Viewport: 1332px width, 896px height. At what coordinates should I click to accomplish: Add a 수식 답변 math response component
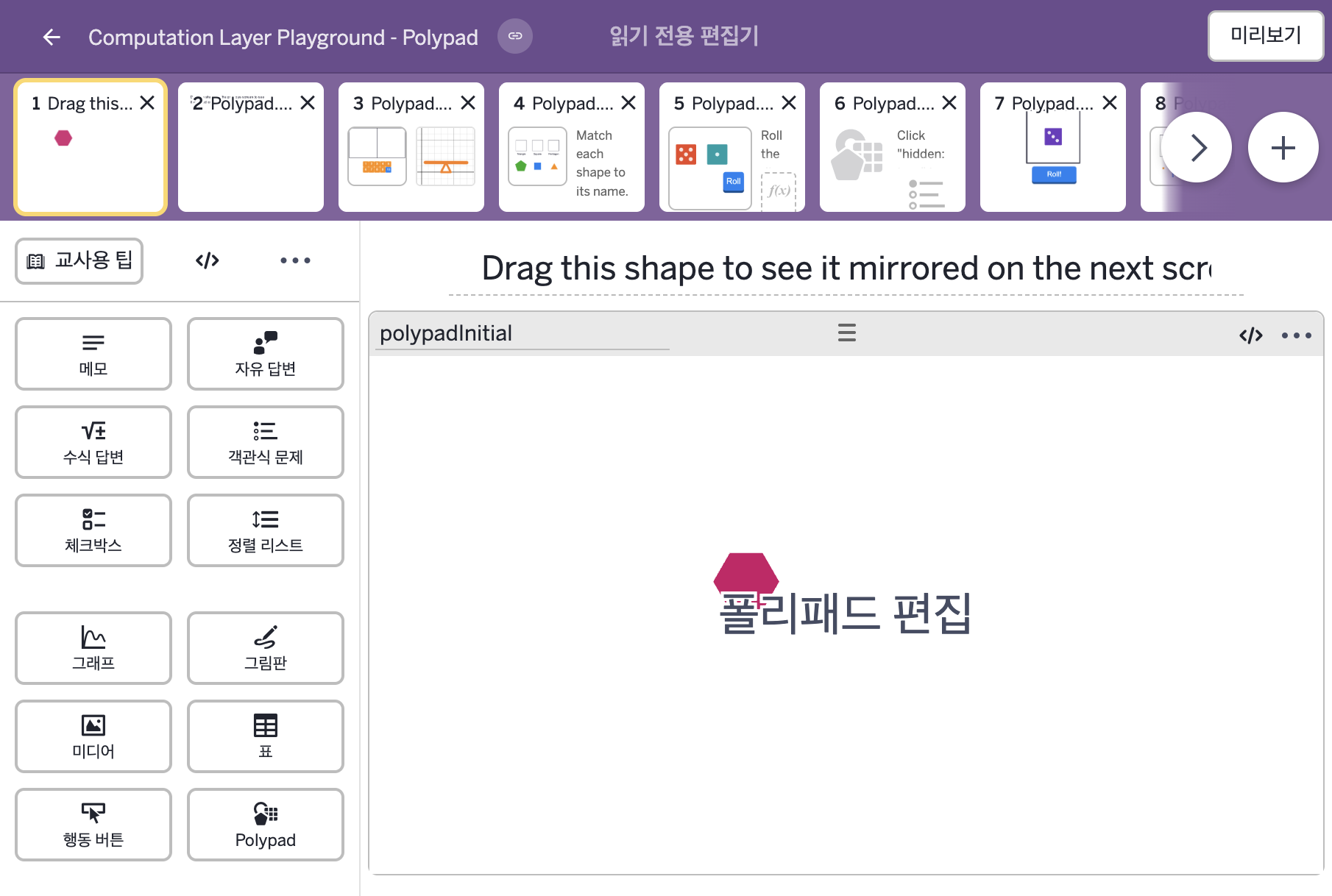coord(93,442)
